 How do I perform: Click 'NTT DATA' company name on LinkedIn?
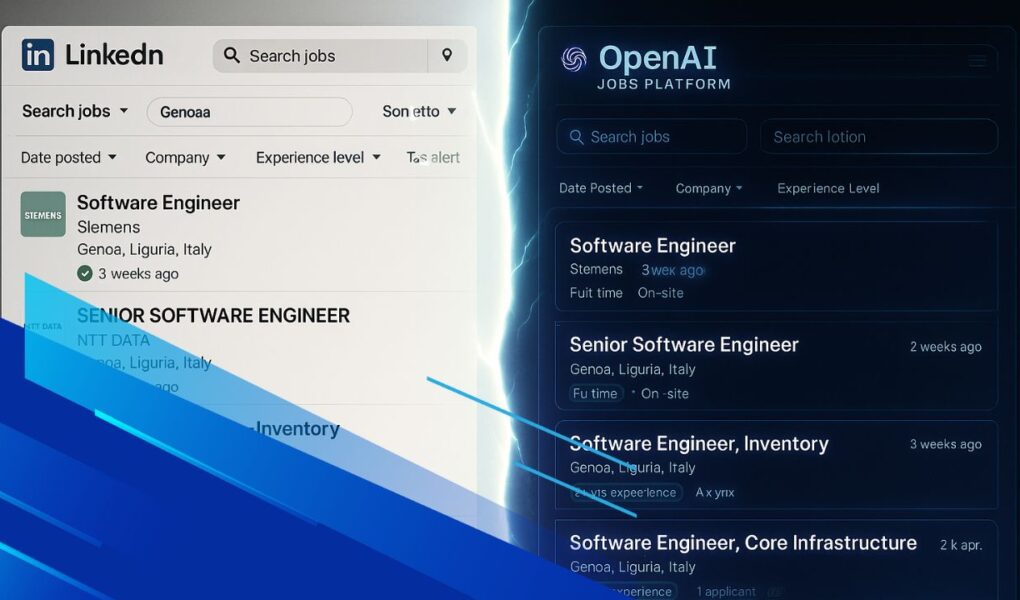[x=113, y=340]
